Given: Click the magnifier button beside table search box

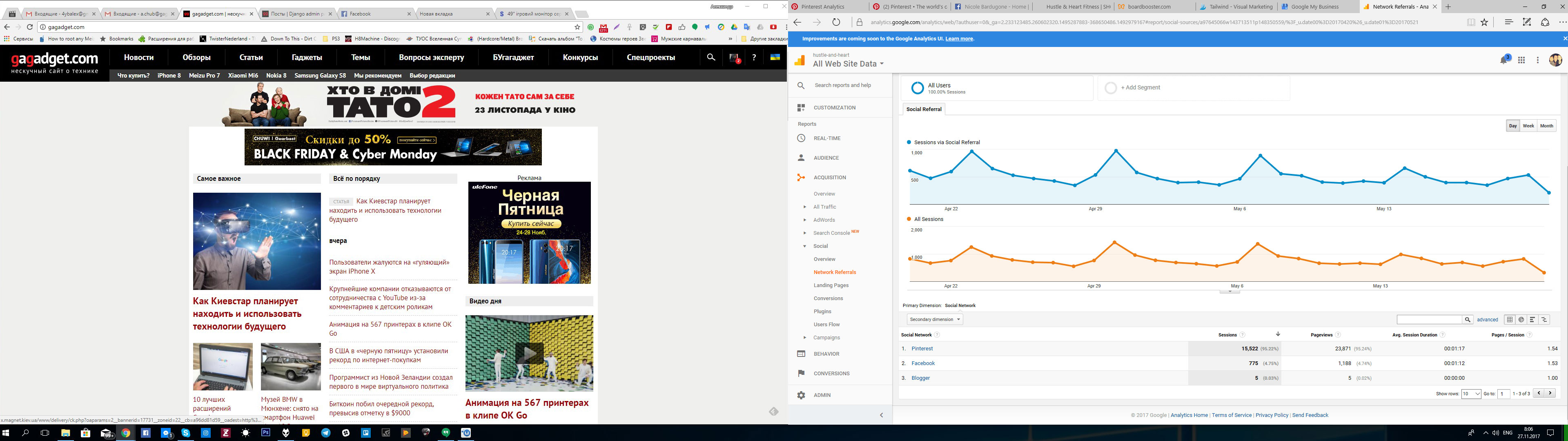Looking at the screenshot, I should (x=1468, y=320).
